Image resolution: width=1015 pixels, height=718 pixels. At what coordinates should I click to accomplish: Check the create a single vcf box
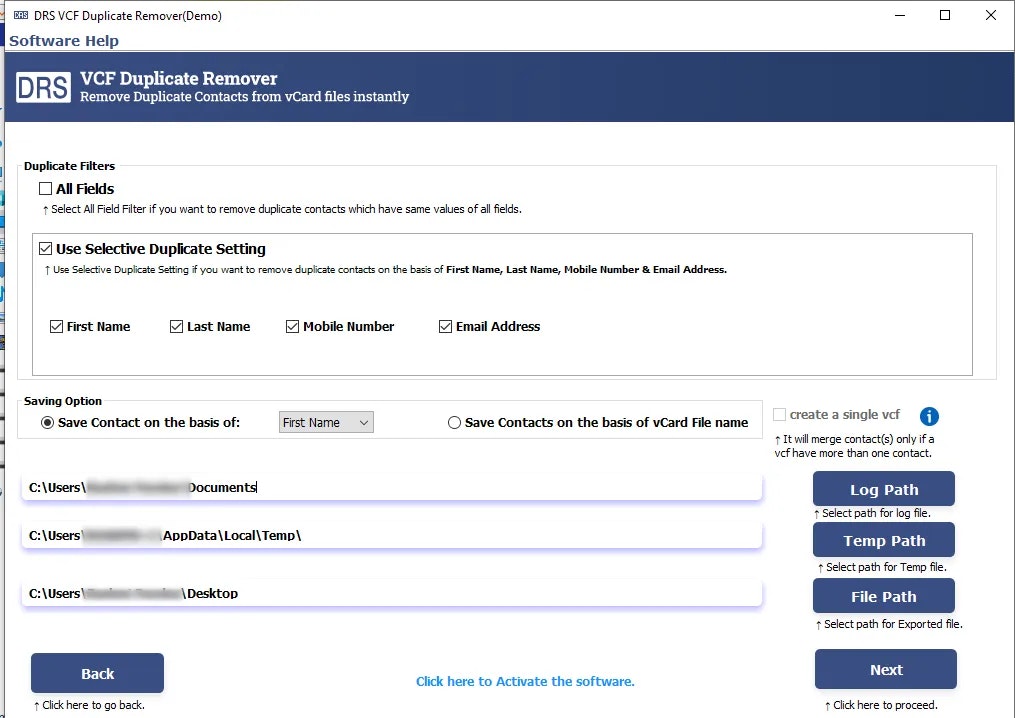pyautogui.click(x=779, y=414)
